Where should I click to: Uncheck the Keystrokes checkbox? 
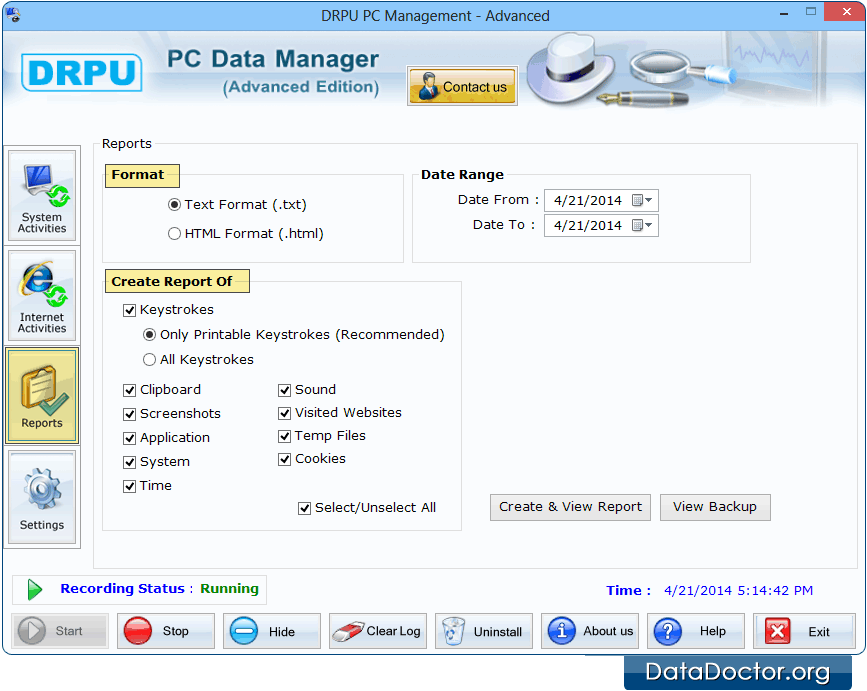[129, 310]
